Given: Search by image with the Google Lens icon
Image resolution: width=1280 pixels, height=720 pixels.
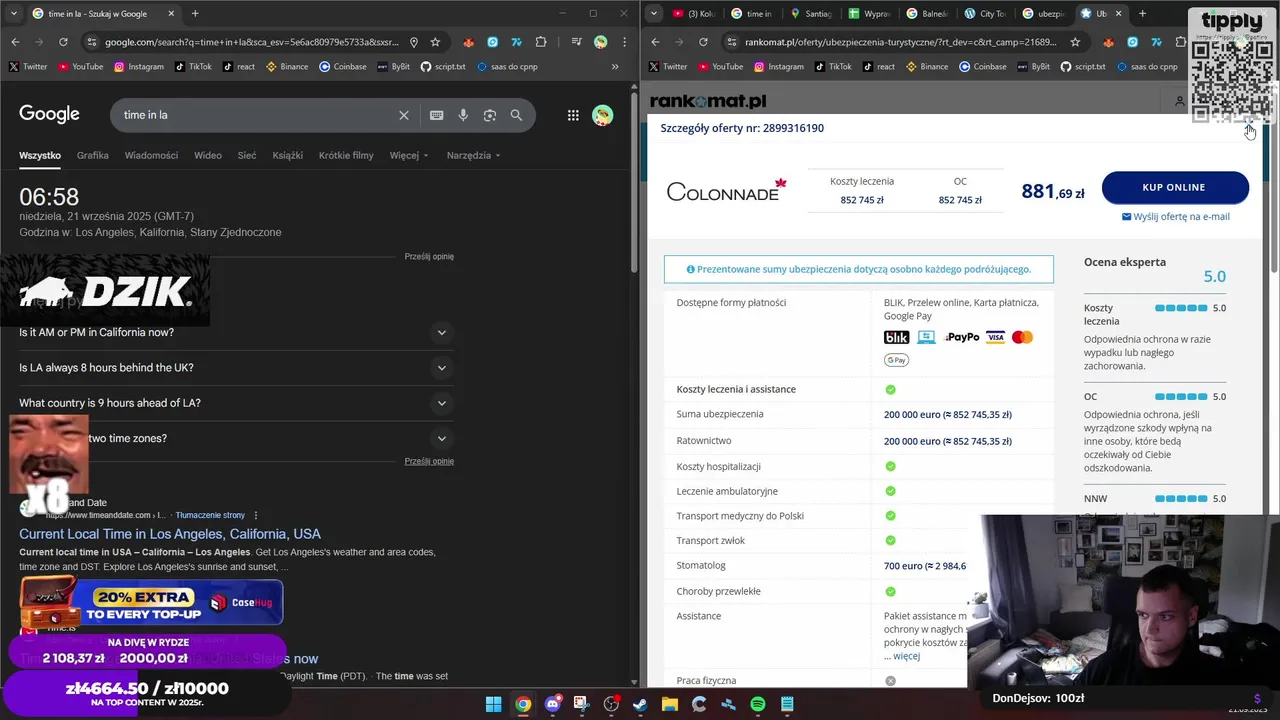Looking at the screenshot, I should (490, 115).
